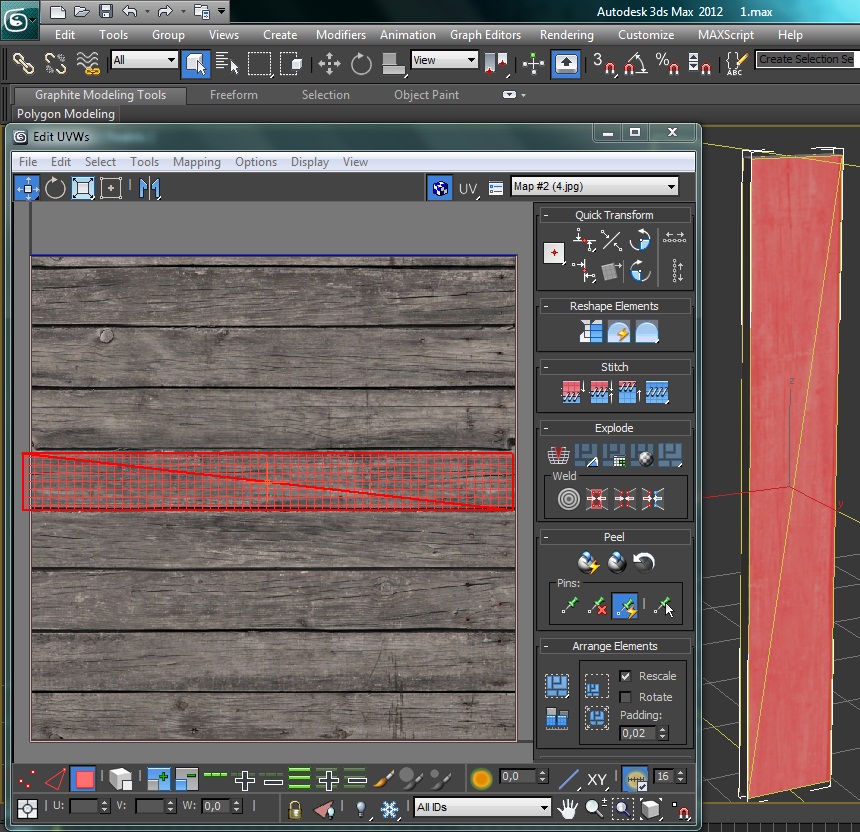Uncheck the Rescale checkbox
This screenshot has width=860, height=832.
coord(626,676)
